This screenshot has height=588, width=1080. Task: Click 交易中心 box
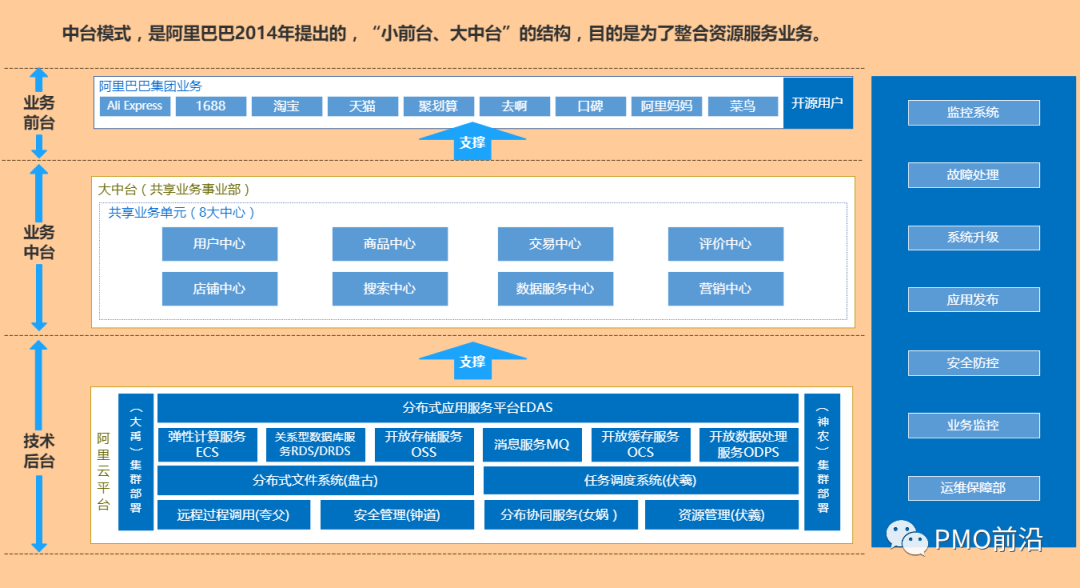pyautogui.click(x=555, y=244)
